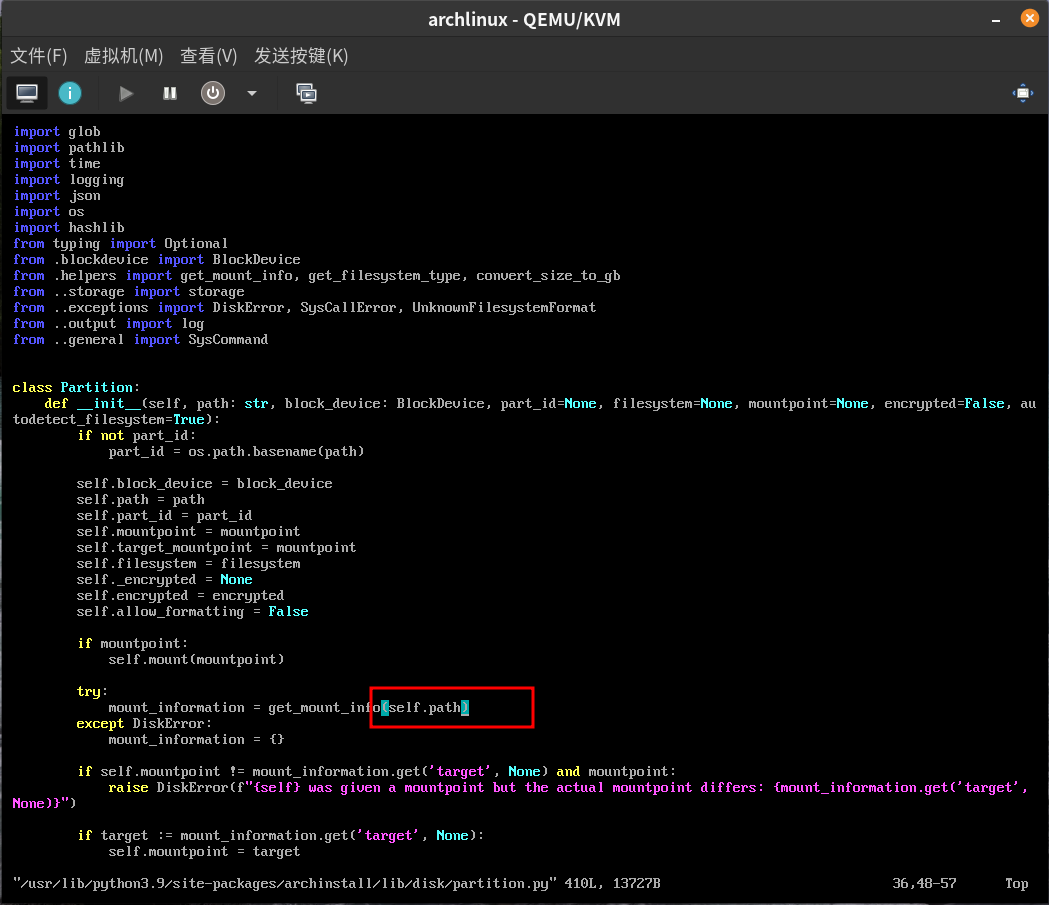
Task: Click the 'if not part_id:' line
Action: tap(136, 436)
